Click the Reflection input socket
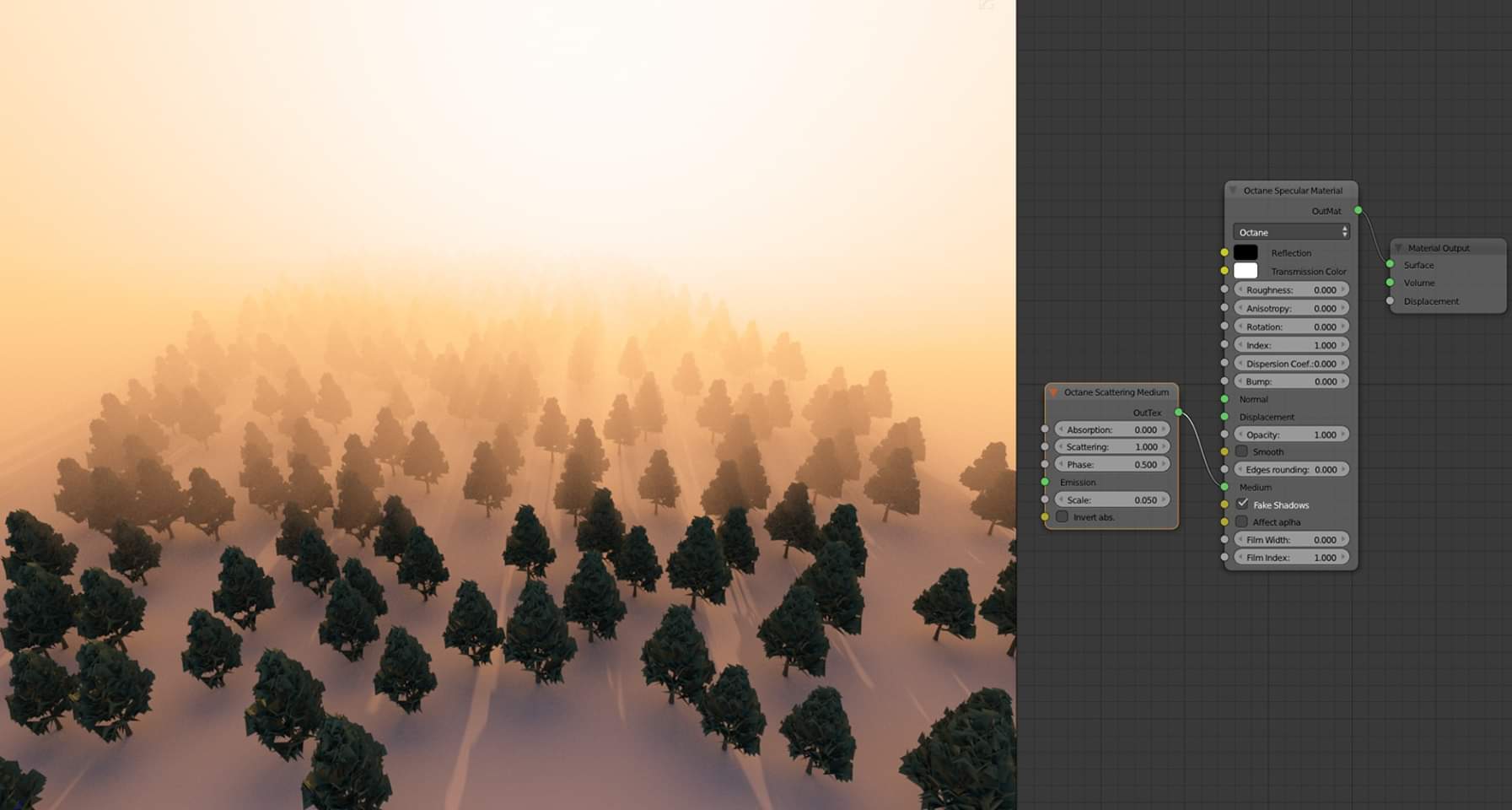This screenshot has height=810, width=1512. pyautogui.click(x=1224, y=252)
